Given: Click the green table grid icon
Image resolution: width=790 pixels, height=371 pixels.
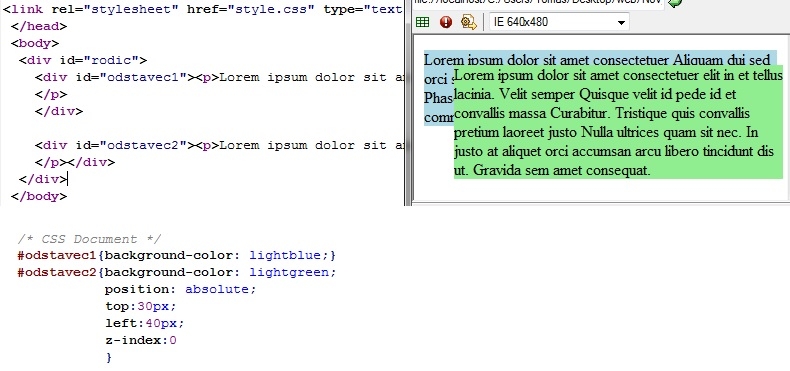Looking at the screenshot, I should tap(422, 22).
